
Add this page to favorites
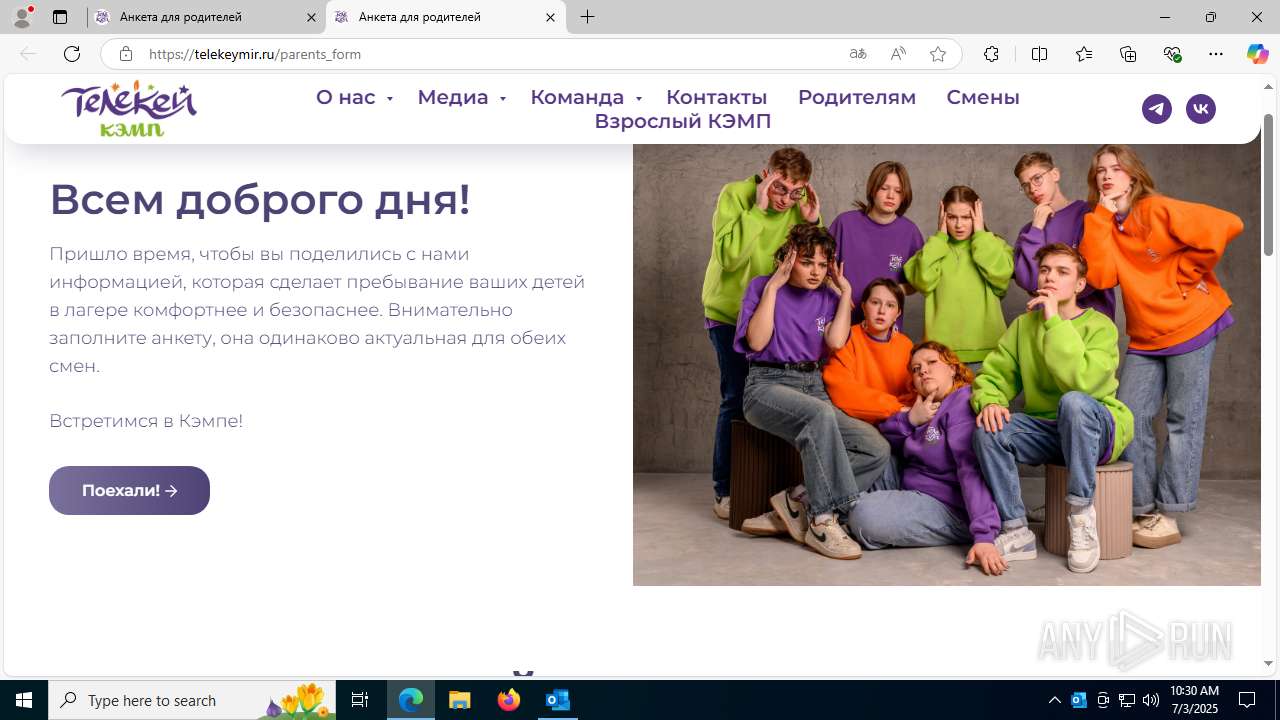point(938,54)
